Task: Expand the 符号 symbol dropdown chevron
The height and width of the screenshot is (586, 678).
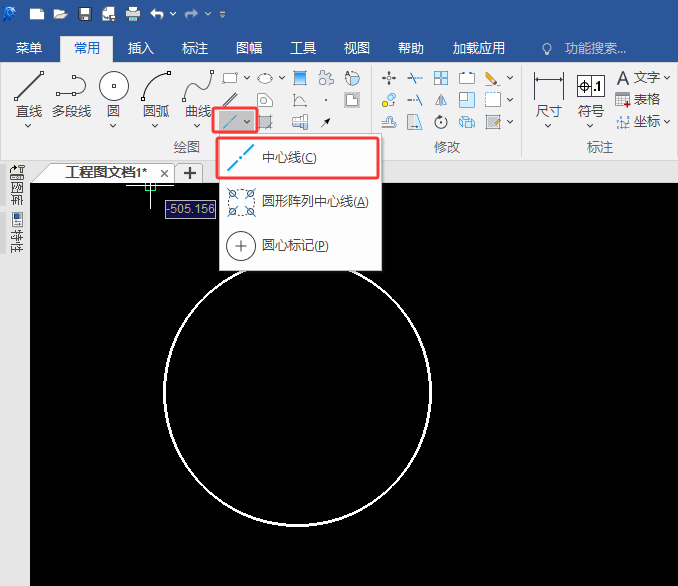Action: click(590, 126)
